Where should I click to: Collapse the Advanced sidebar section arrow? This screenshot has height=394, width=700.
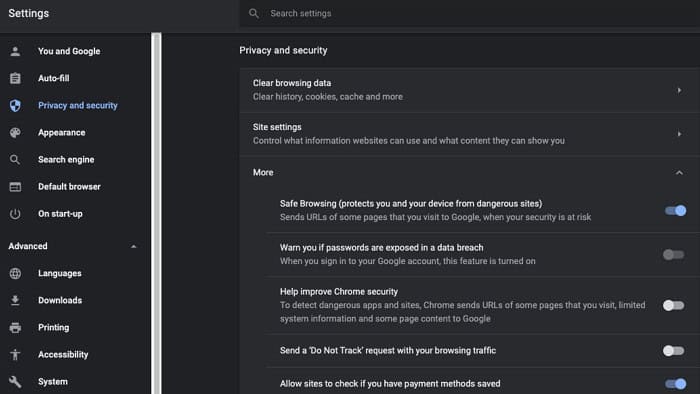[x=133, y=246]
